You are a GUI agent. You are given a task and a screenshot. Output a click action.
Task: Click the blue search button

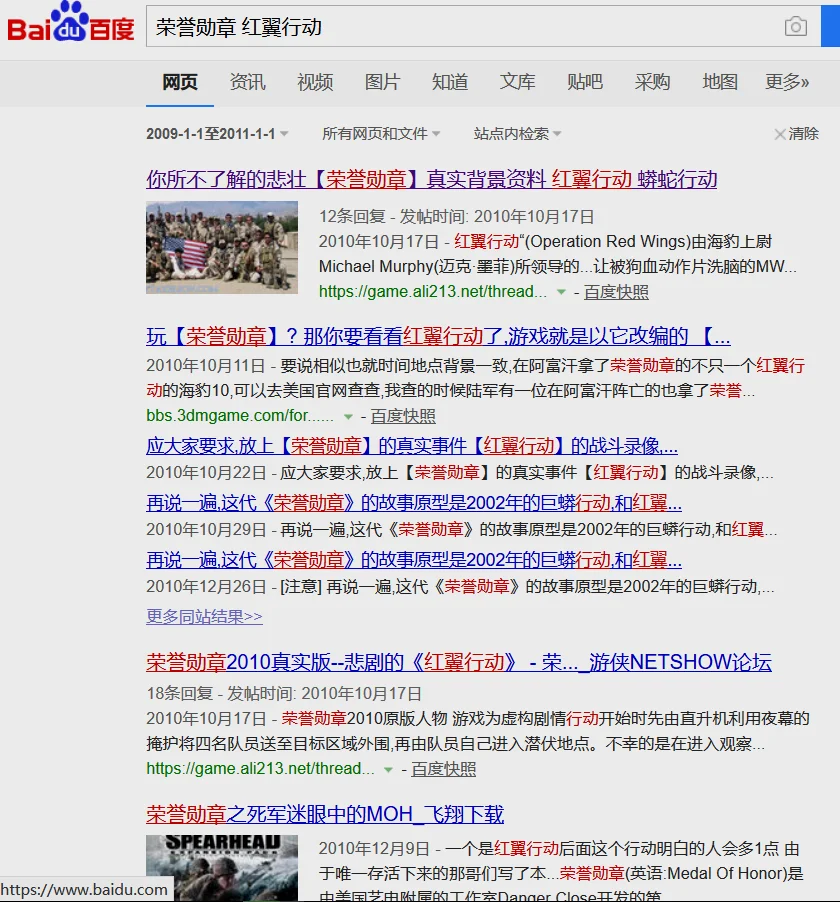coord(830,26)
